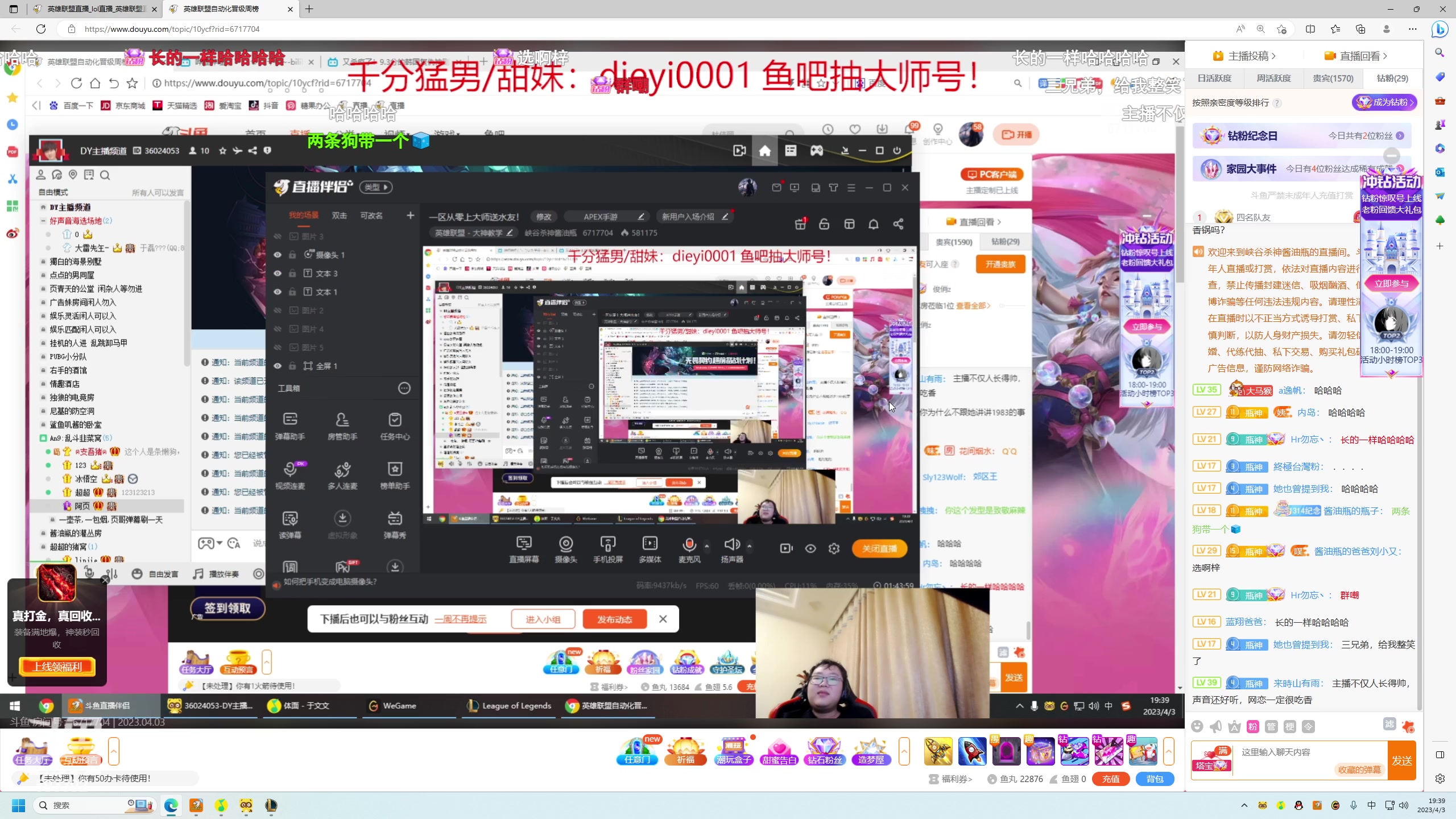Toggle visibility of 摄像头 1 layer

[278, 255]
